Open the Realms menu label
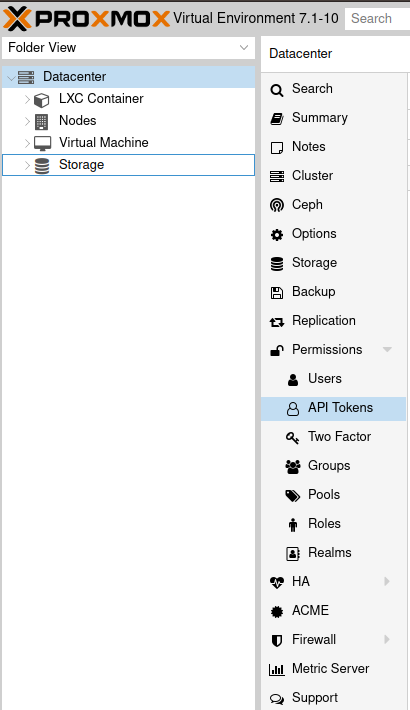This screenshot has width=410, height=710. click(x=330, y=552)
